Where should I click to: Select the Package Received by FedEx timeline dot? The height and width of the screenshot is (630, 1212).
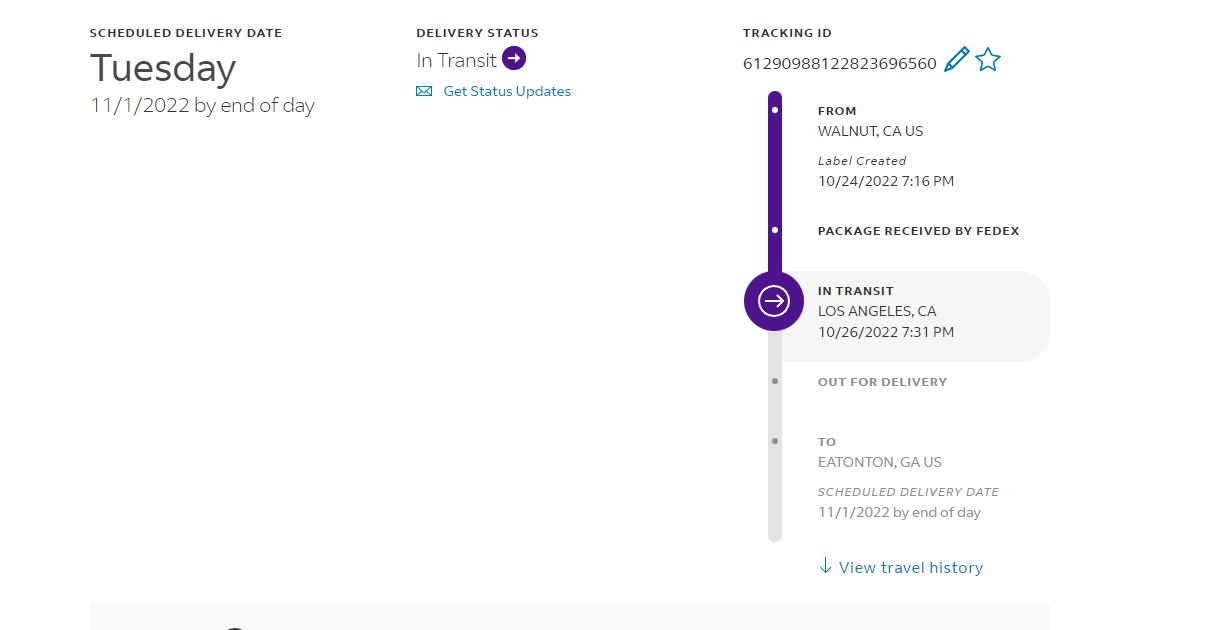coord(775,230)
